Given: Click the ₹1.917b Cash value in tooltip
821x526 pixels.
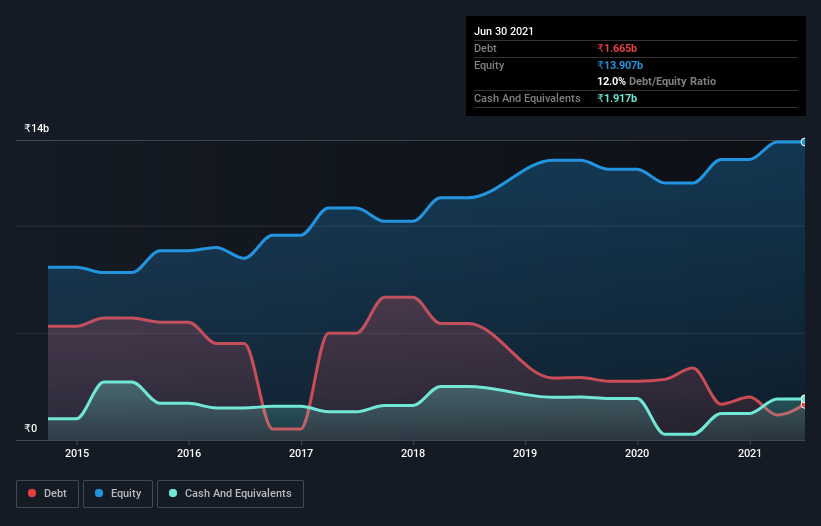Looking at the screenshot, I should pos(617,98).
